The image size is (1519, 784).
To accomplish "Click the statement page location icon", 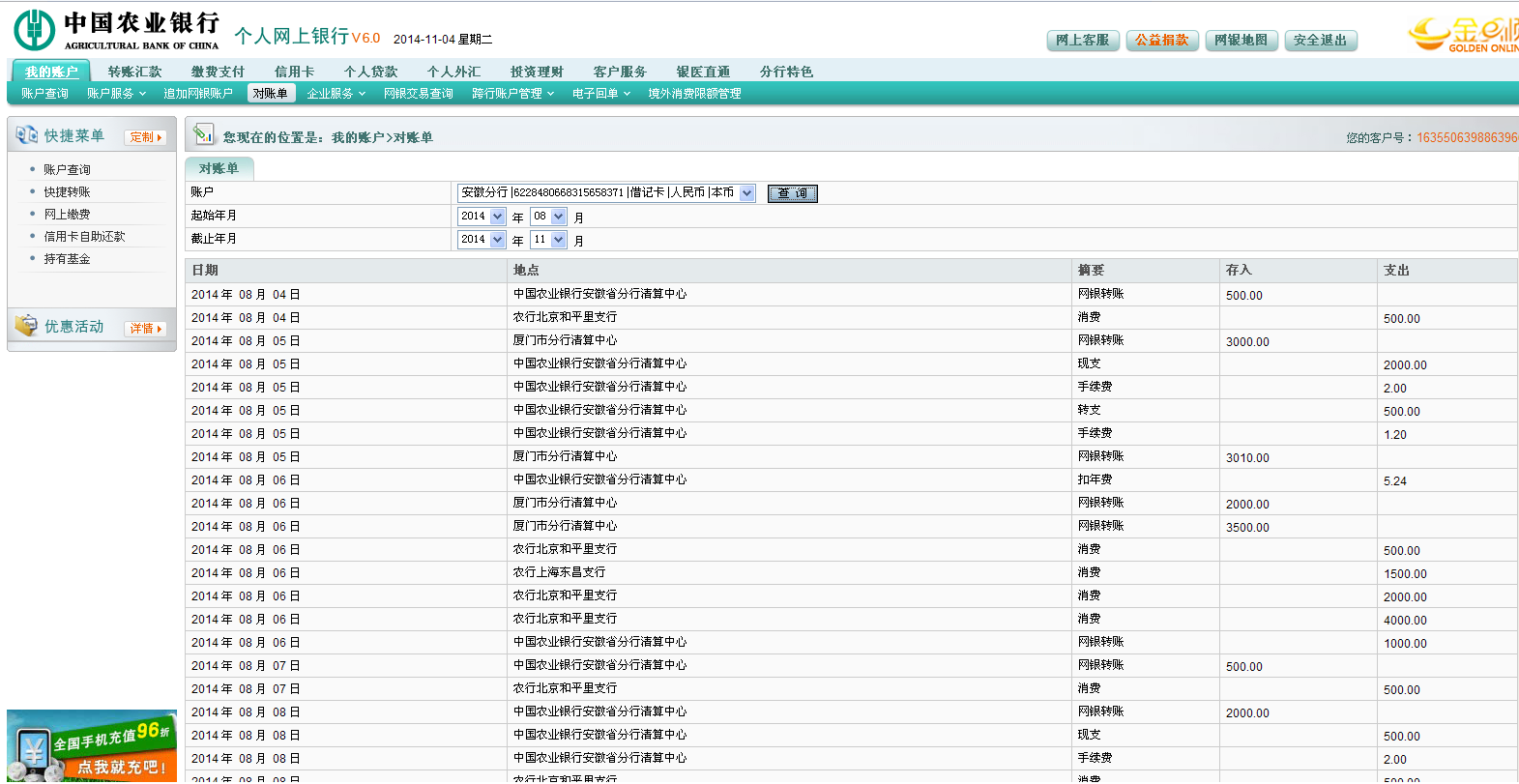I will coord(203,134).
